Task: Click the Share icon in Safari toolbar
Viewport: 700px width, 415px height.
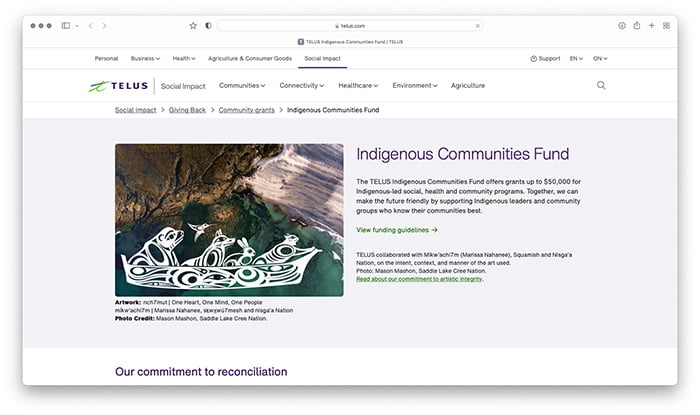Action: pyautogui.click(x=637, y=25)
